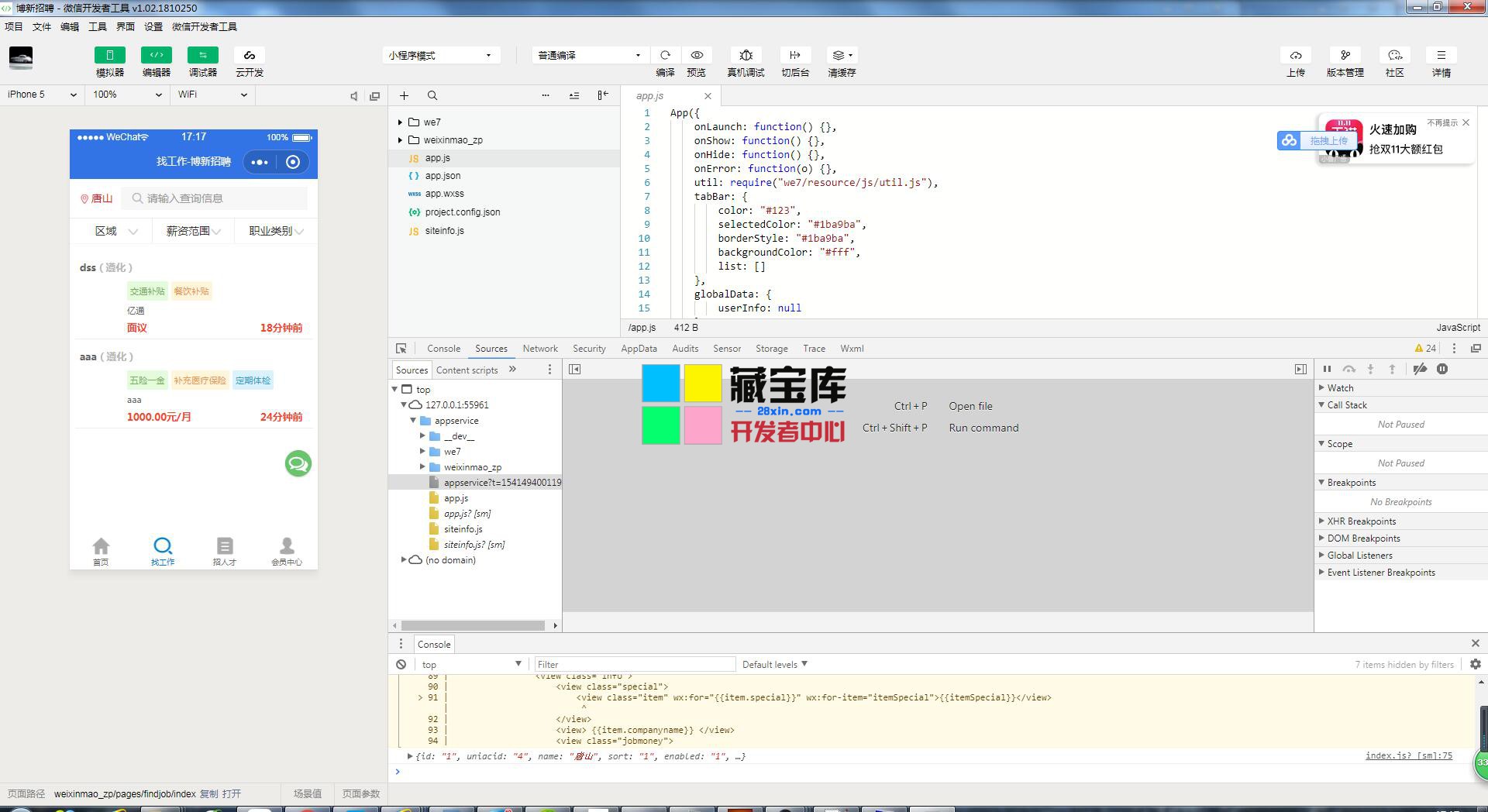Click the clear console icon
1488x812 pixels.
pos(401,664)
